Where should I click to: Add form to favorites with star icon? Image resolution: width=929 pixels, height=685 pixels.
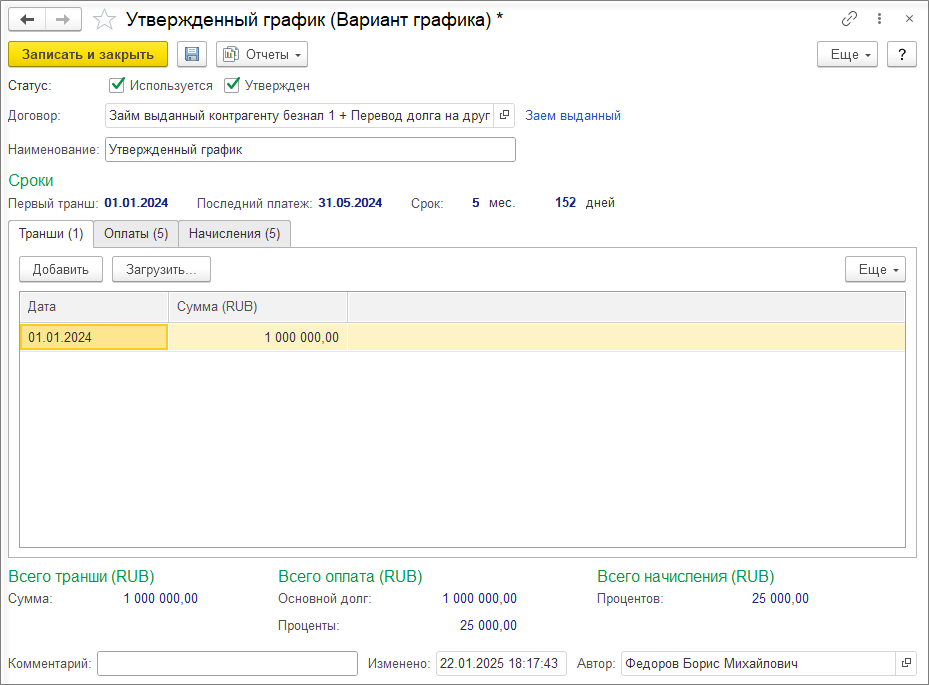(104, 20)
